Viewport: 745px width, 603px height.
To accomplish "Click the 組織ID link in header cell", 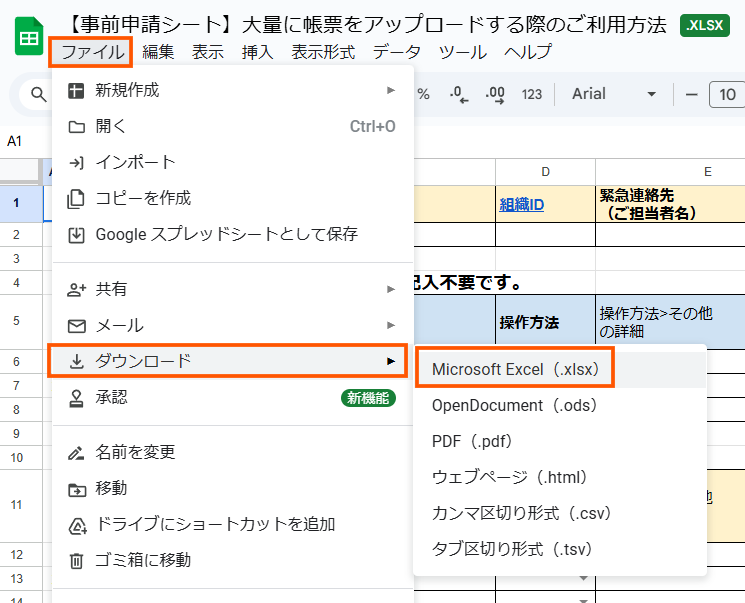I will click(521, 204).
